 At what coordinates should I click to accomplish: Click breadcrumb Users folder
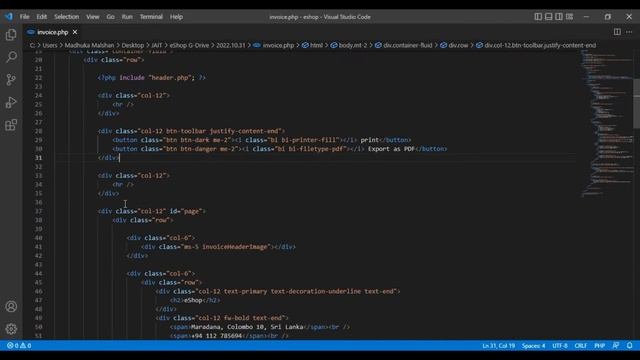50,45
